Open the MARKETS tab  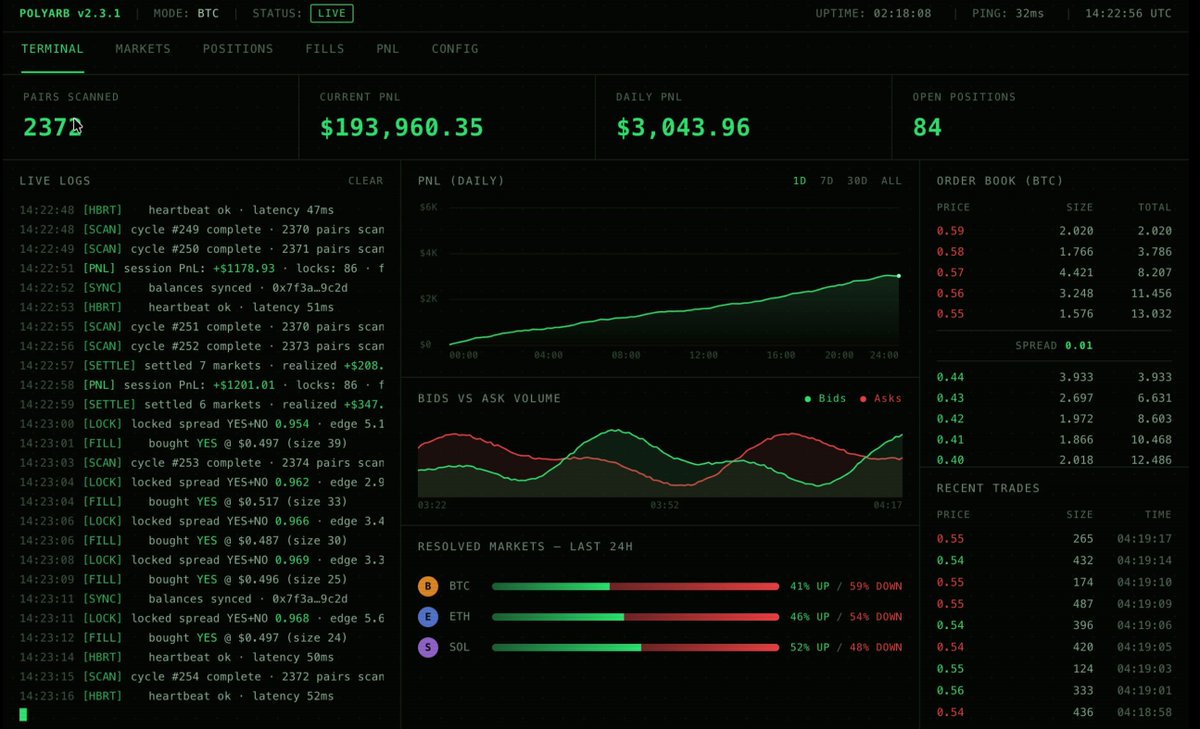(143, 49)
